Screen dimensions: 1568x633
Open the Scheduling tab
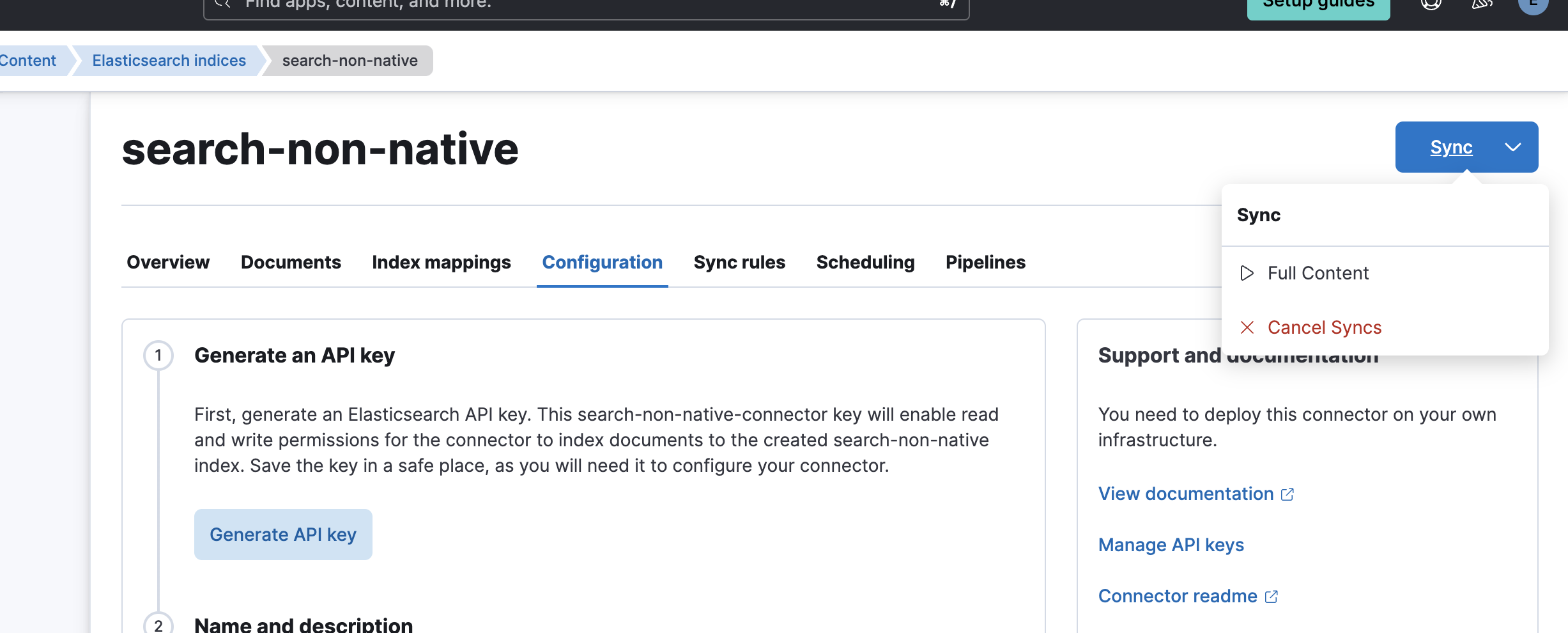click(x=865, y=262)
